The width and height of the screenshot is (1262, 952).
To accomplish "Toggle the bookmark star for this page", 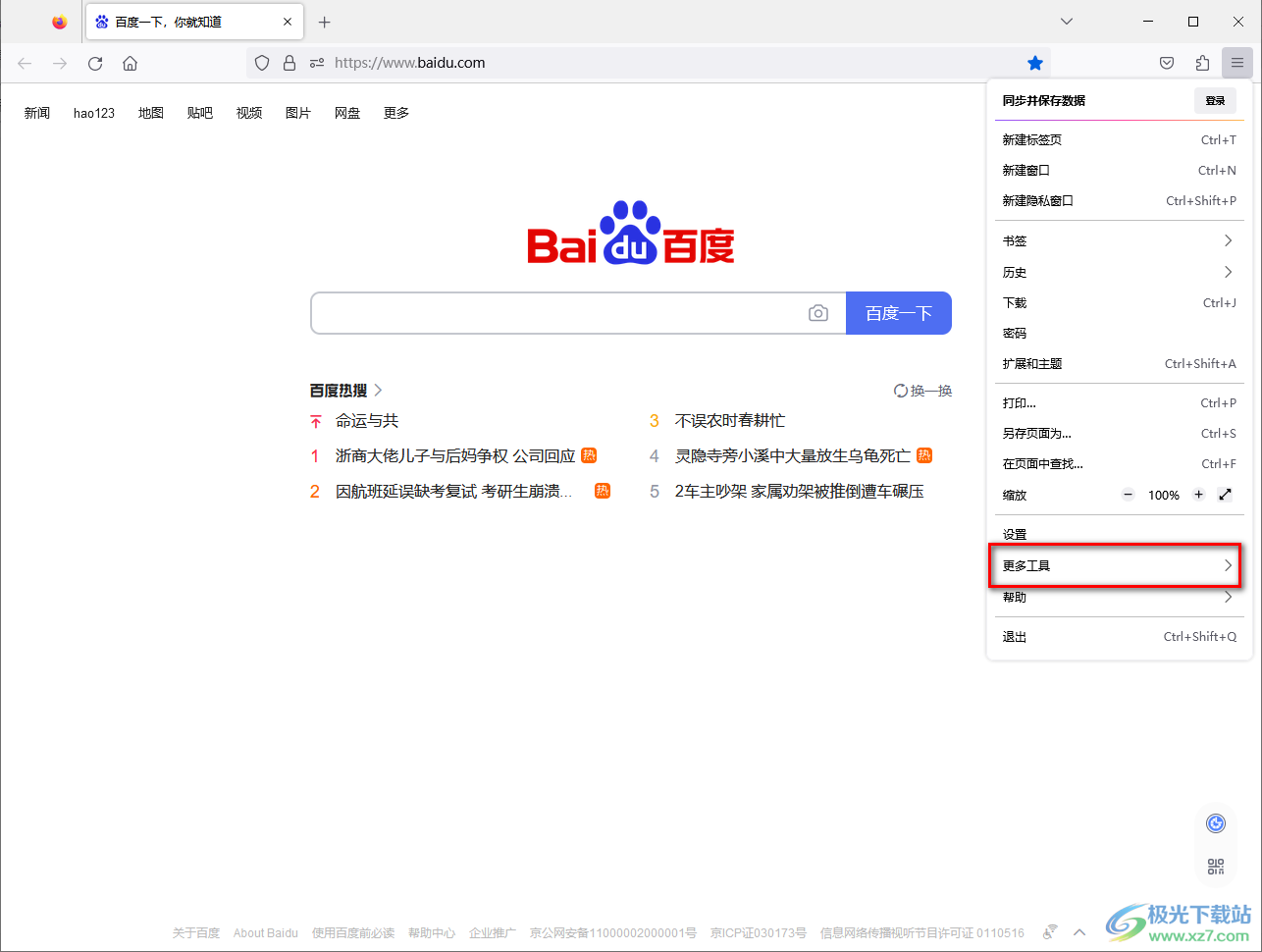I will coord(1035,63).
